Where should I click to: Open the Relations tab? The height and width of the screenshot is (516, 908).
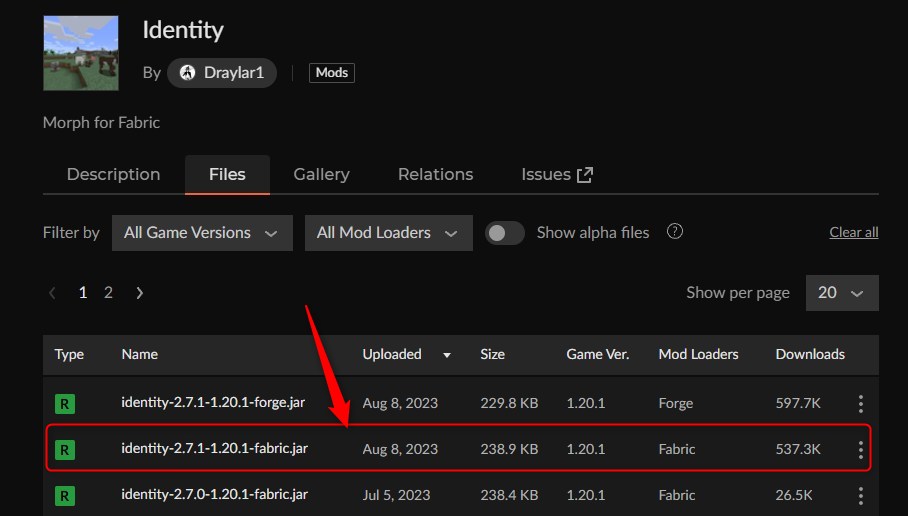coord(435,174)
